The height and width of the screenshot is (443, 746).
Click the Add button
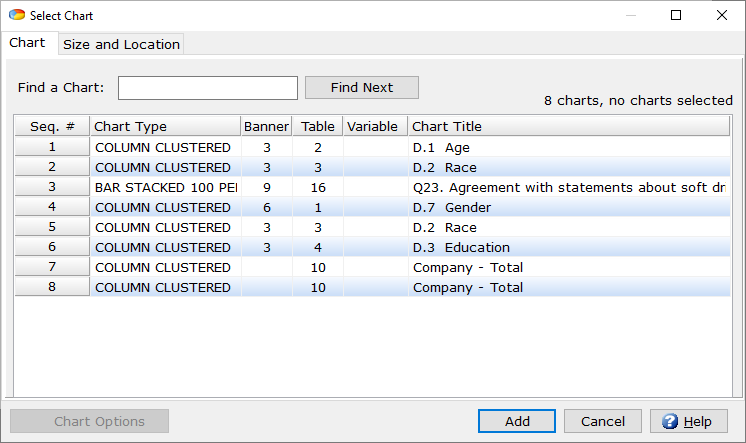click(517, 421)
